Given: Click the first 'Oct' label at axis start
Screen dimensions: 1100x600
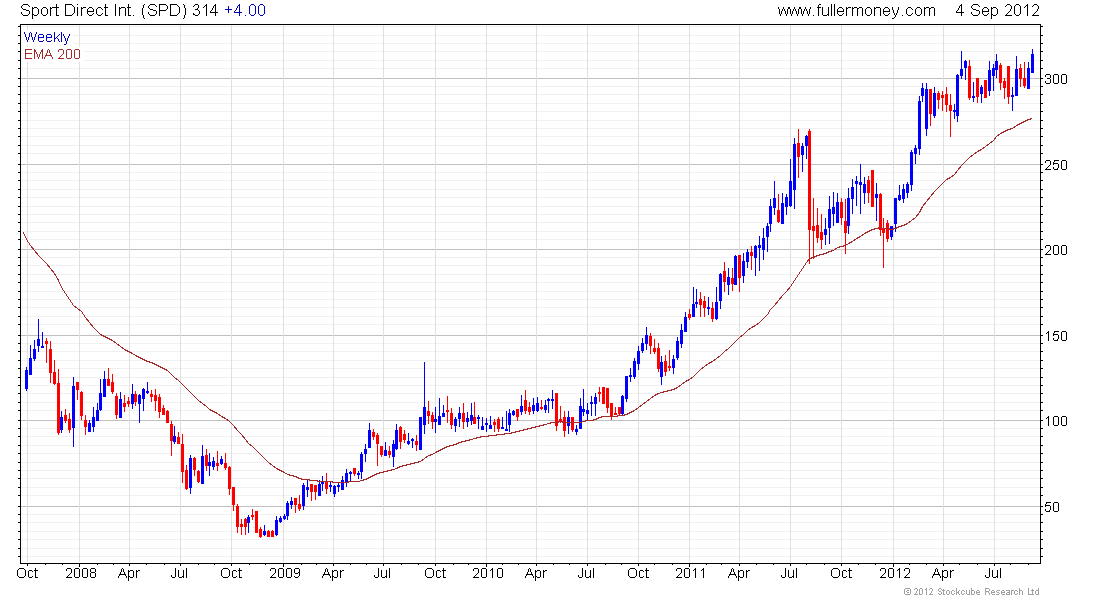Looking at the screenshot, I should [27, 573].
